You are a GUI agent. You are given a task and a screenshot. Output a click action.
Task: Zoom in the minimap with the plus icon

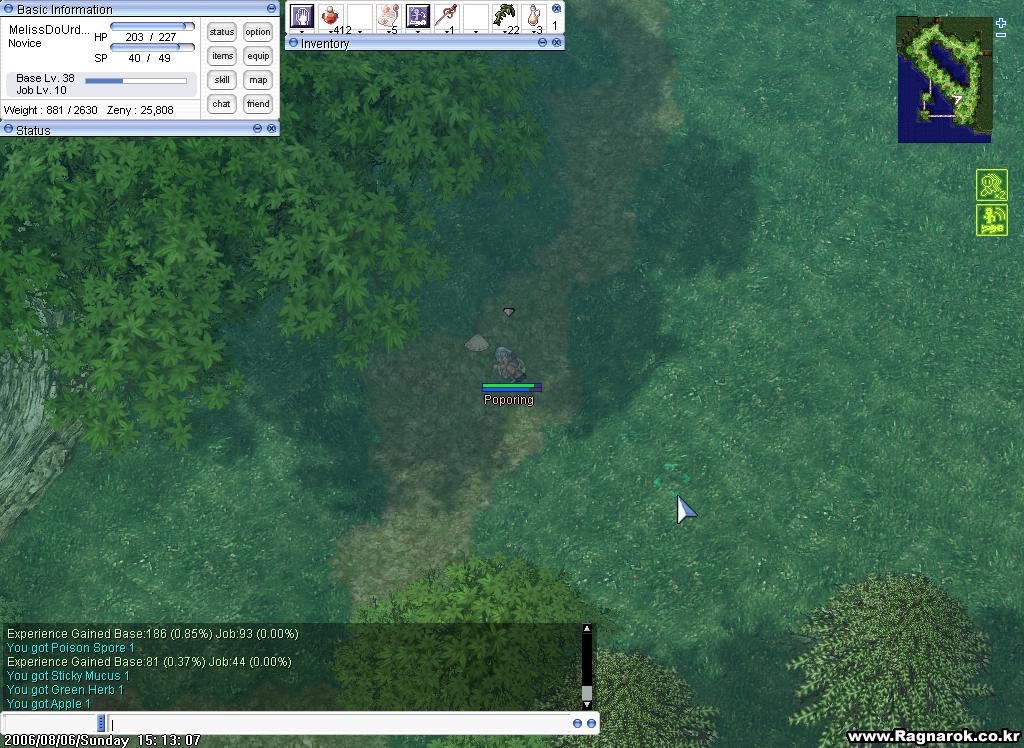[x=1001, y=23]
